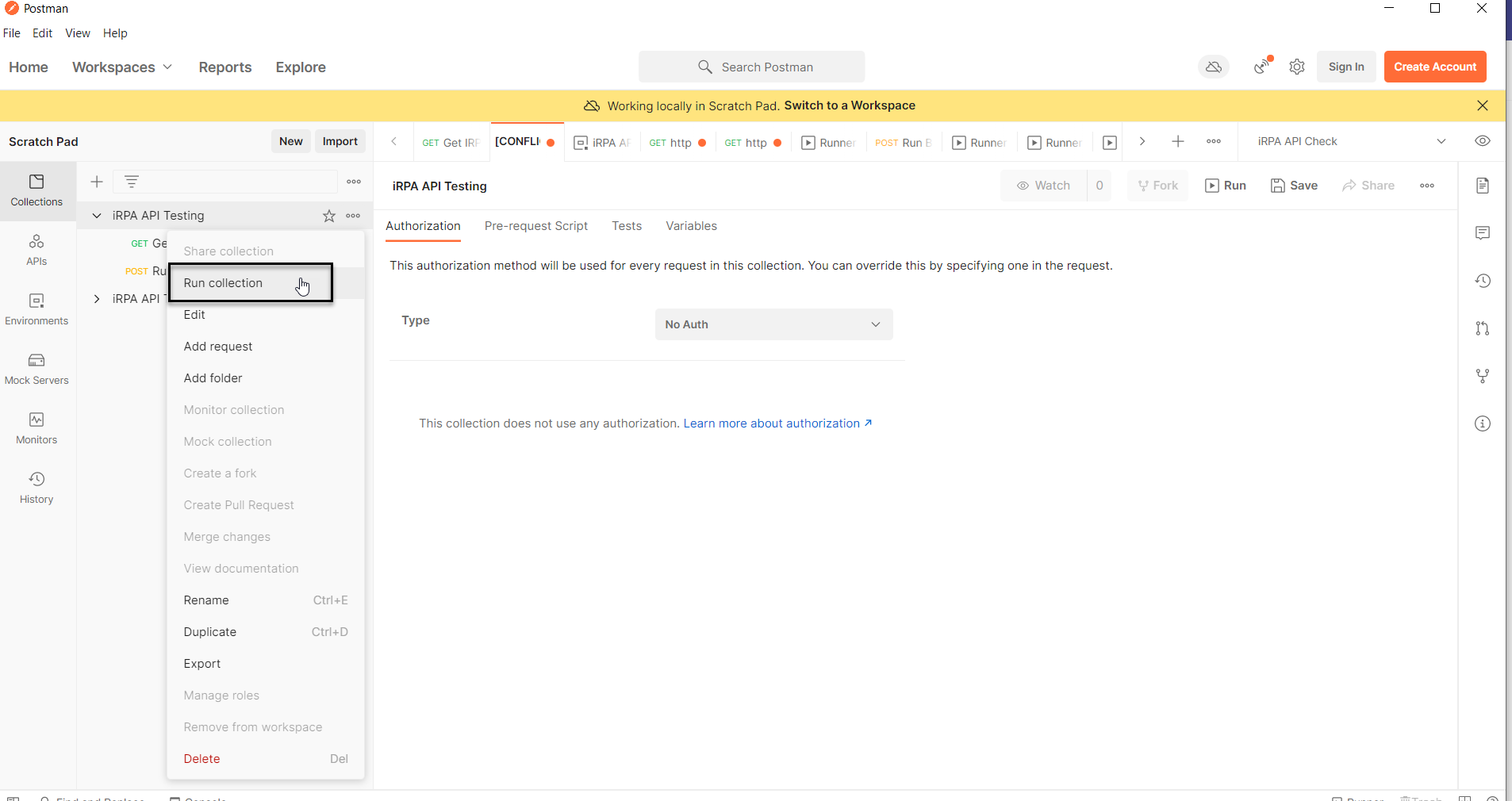The width and height of the screenshot is (1512, 801).
Task: Open collection info icon in right sidebar
Action: (1483, 423)
